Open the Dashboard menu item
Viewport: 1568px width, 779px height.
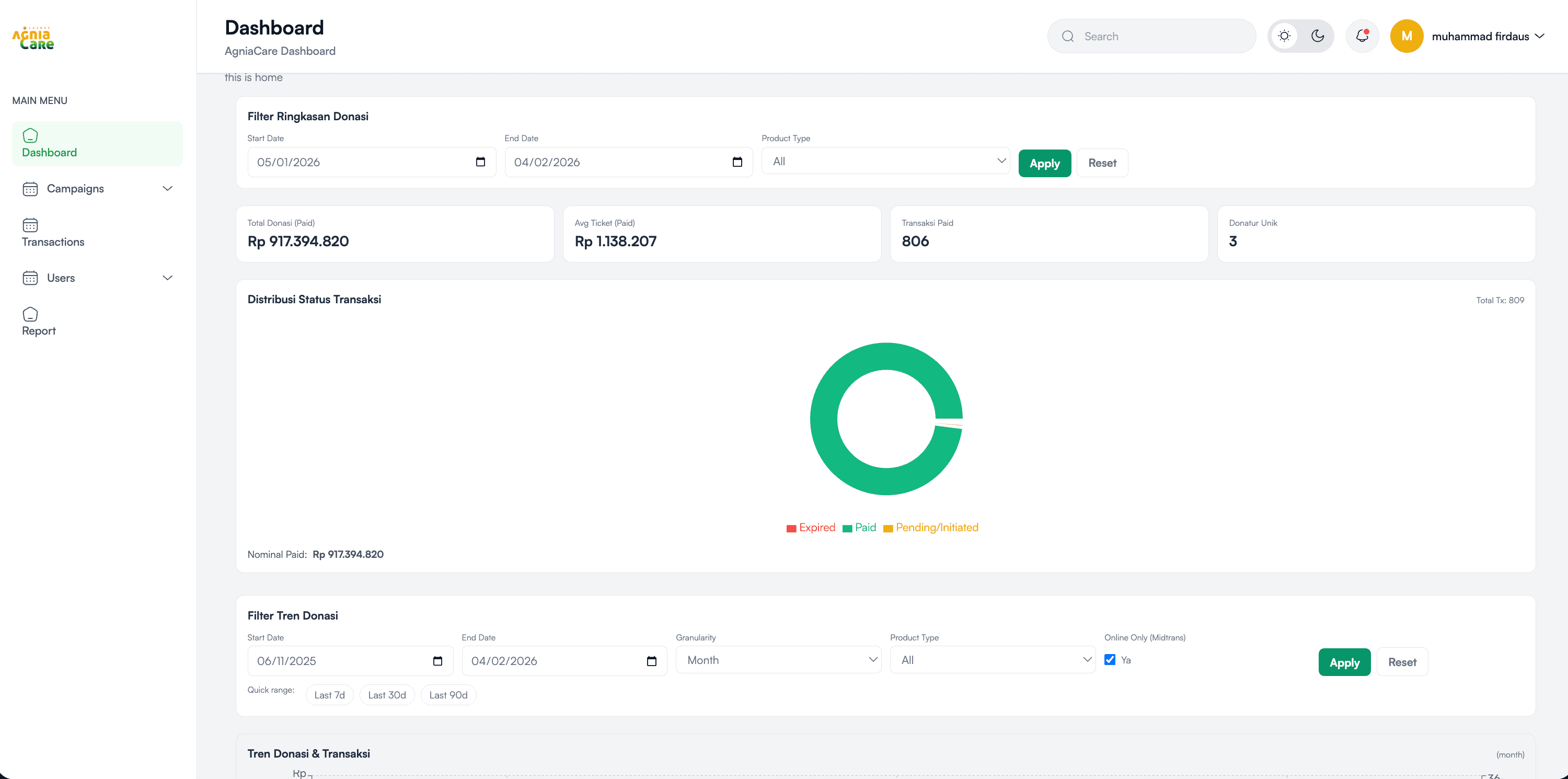97,144
